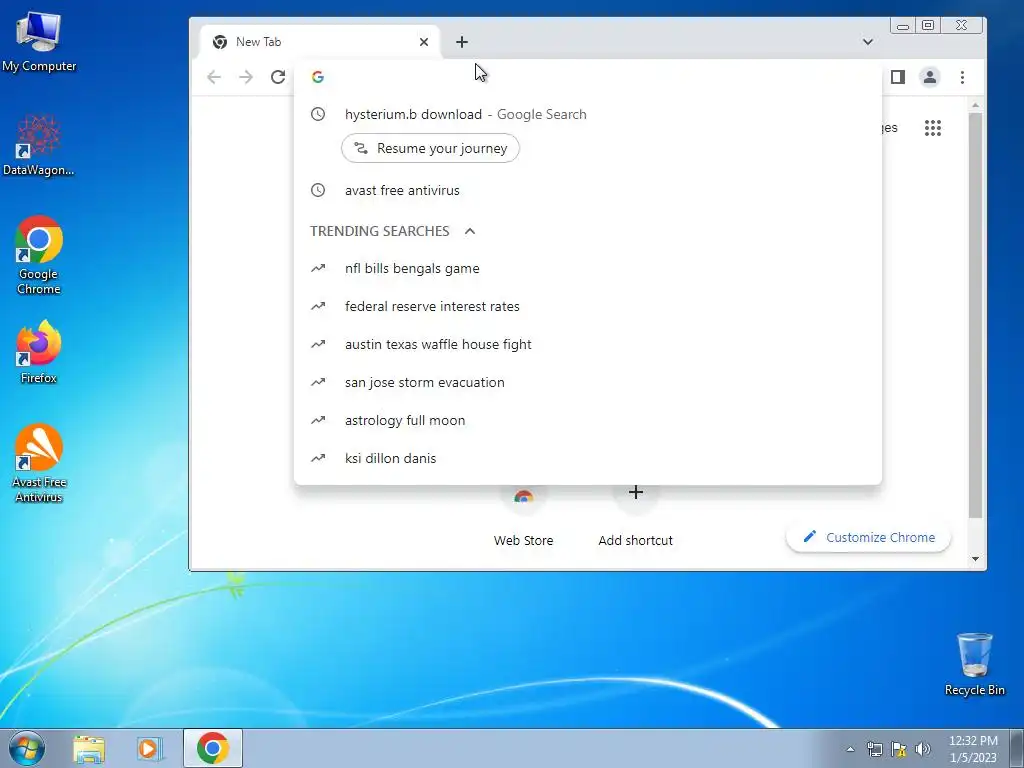
Task: Click the Web Store shortcut
Action: (x=523, y=516)
